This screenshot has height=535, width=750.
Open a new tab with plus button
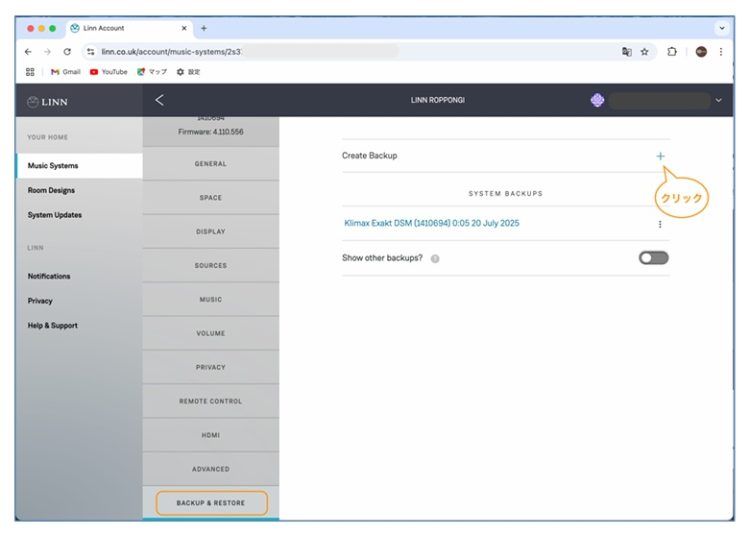point(204,28)
